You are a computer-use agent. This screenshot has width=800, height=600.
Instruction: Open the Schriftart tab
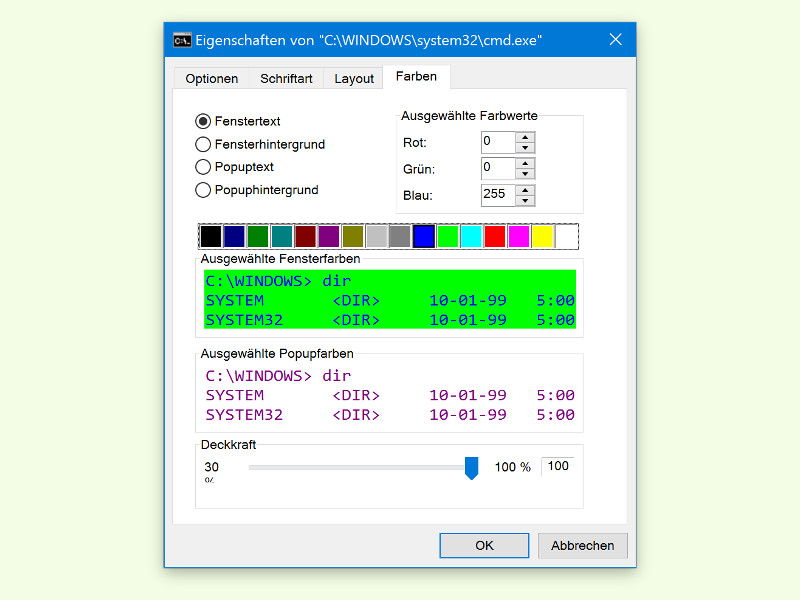[286, 79]
